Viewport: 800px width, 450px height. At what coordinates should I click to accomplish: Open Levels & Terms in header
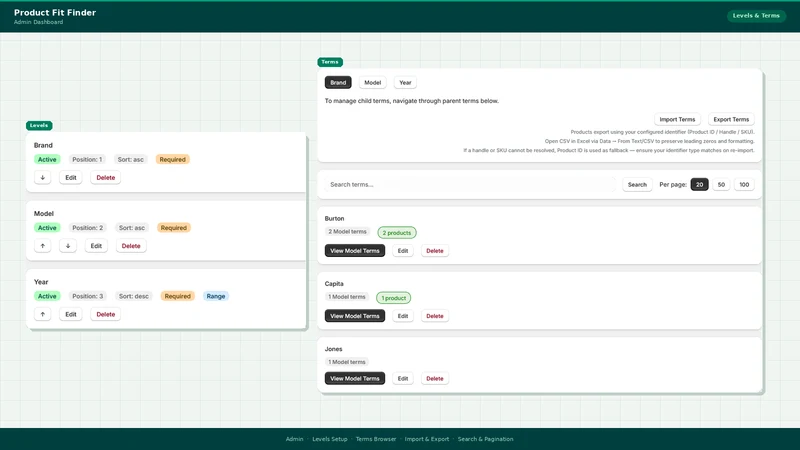(x=756, y=16)
